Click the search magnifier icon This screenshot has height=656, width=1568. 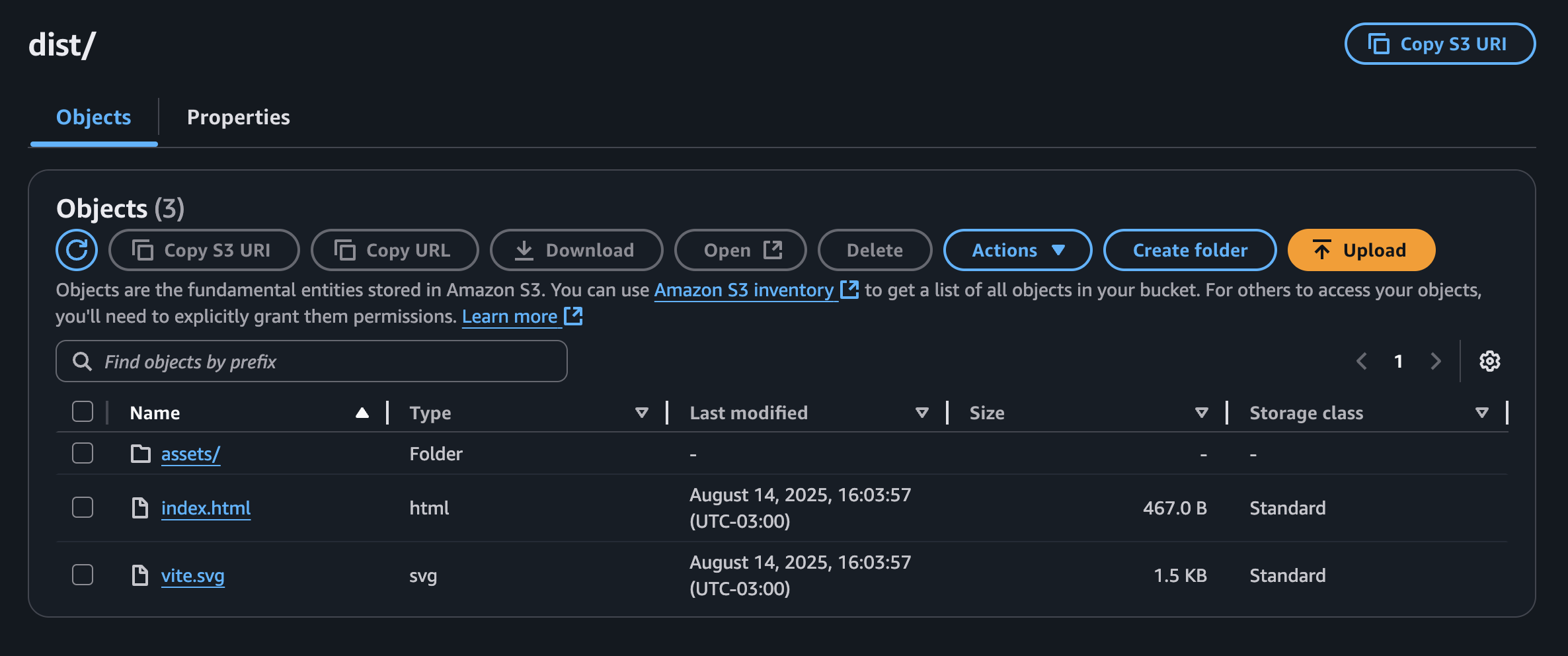click(x=82, y=361)
